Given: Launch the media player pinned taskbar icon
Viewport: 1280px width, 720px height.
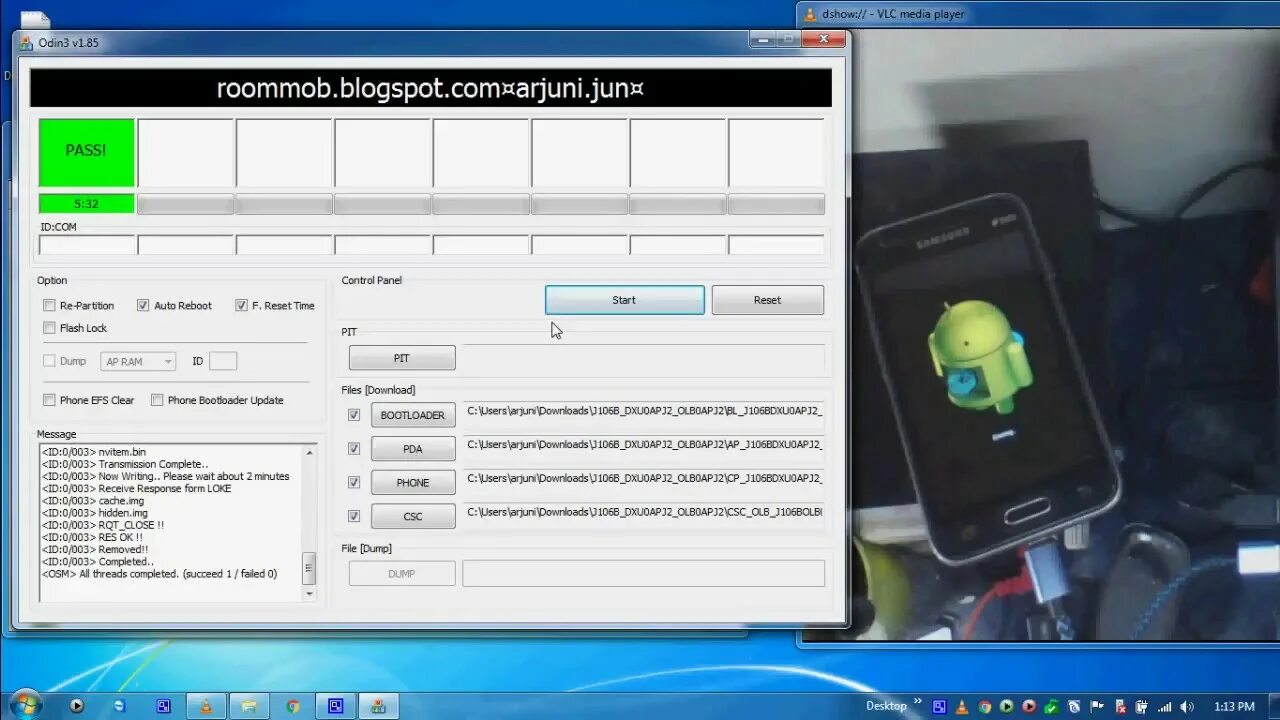Looking at the screenshot, I should tap(76, 705).
